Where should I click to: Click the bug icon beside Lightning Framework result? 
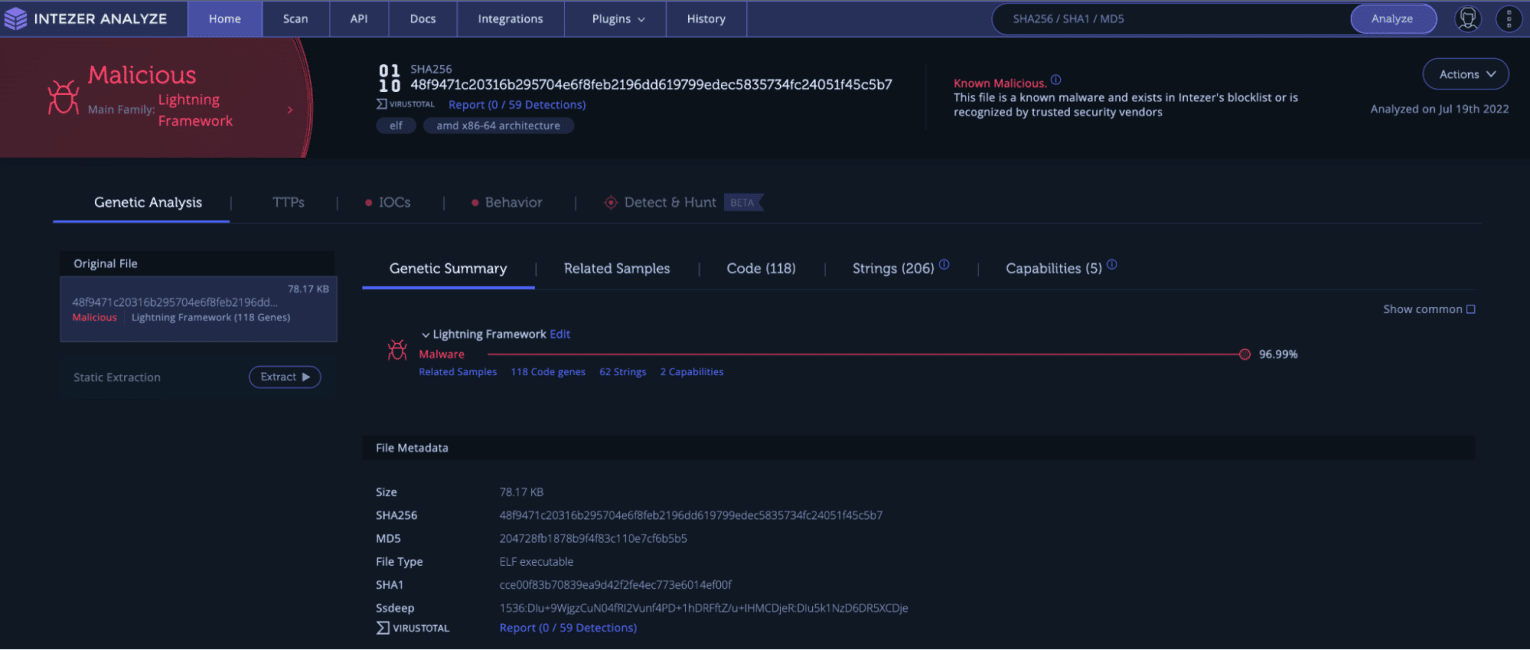397,350
